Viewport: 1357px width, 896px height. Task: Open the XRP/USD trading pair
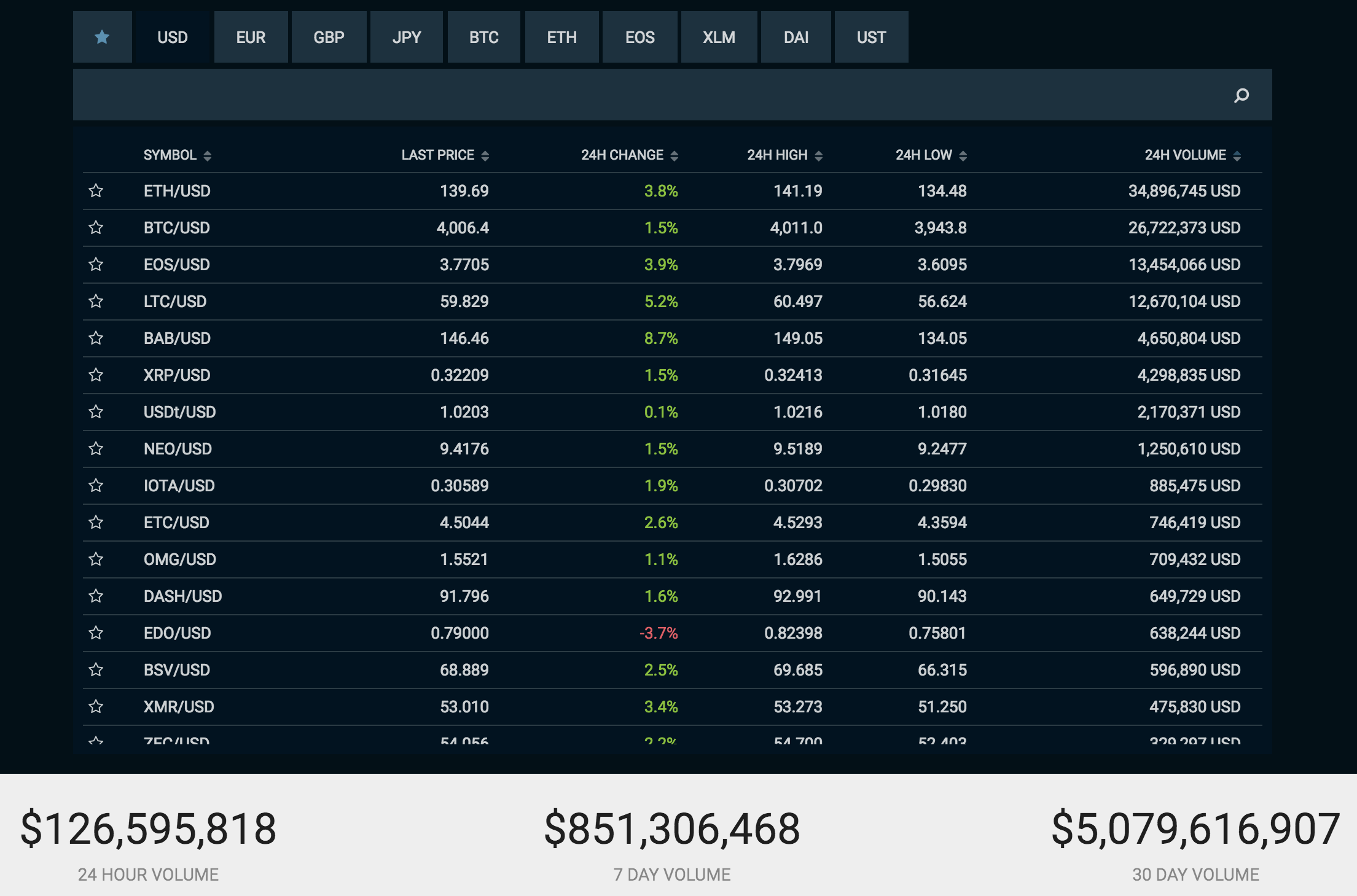point(177,375)
